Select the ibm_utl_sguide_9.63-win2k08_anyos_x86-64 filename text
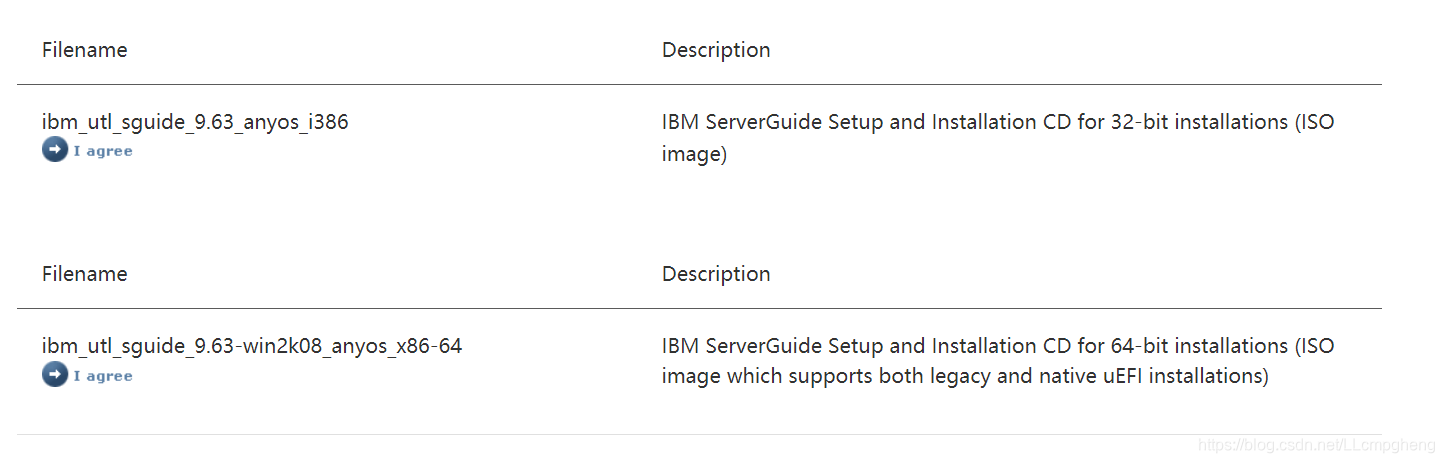Viewport: 1444px width, 463px height. coord(251,346)
